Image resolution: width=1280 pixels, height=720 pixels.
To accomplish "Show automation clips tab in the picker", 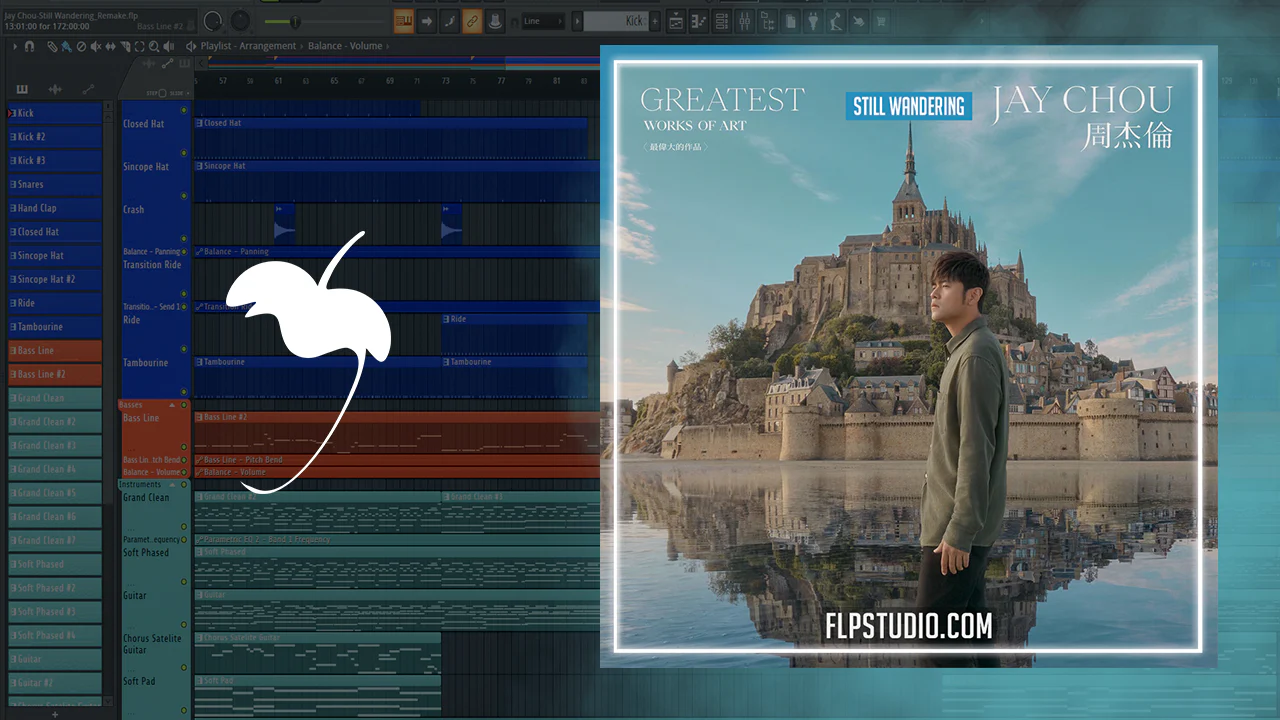I will (x=88, y=89).
